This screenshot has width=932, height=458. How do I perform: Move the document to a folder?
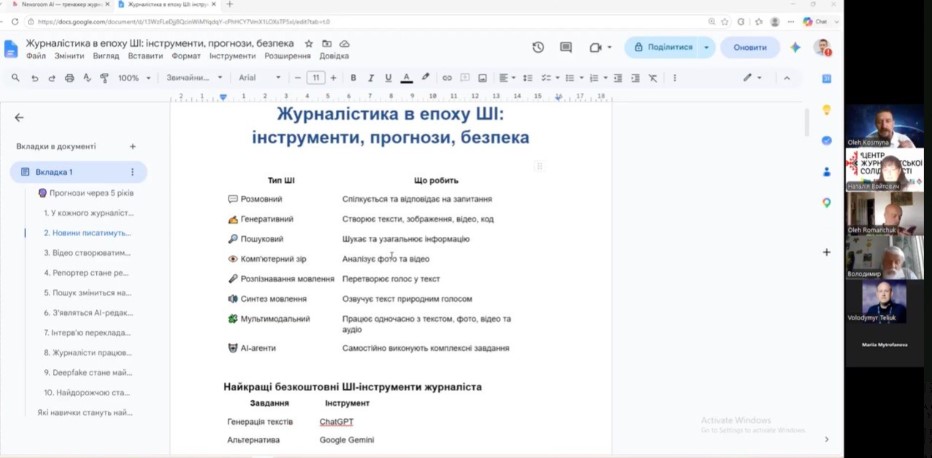coord(326,44)
